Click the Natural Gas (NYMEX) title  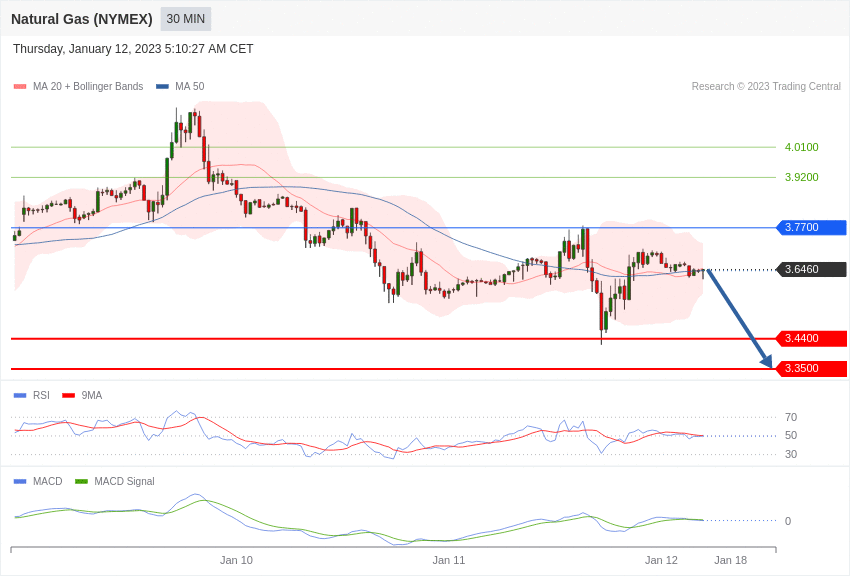pyautogui.click(x=82, y=19)
